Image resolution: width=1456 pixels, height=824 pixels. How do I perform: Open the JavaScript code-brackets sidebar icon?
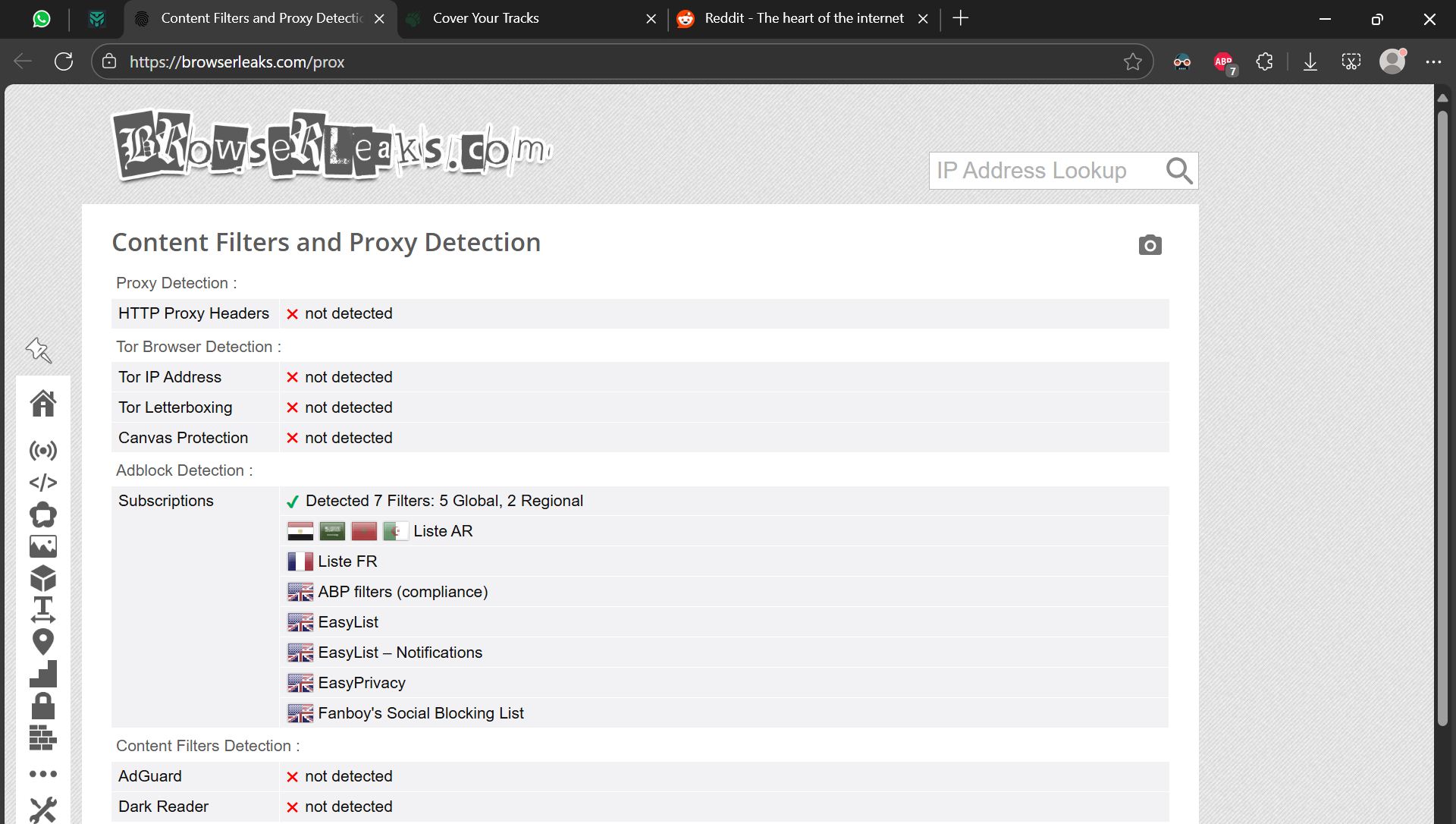(43, 483)
